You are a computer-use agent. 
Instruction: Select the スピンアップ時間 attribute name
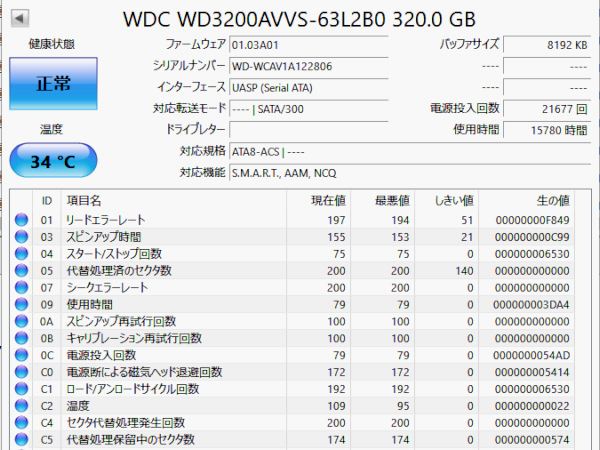click(x=104, y=237)
